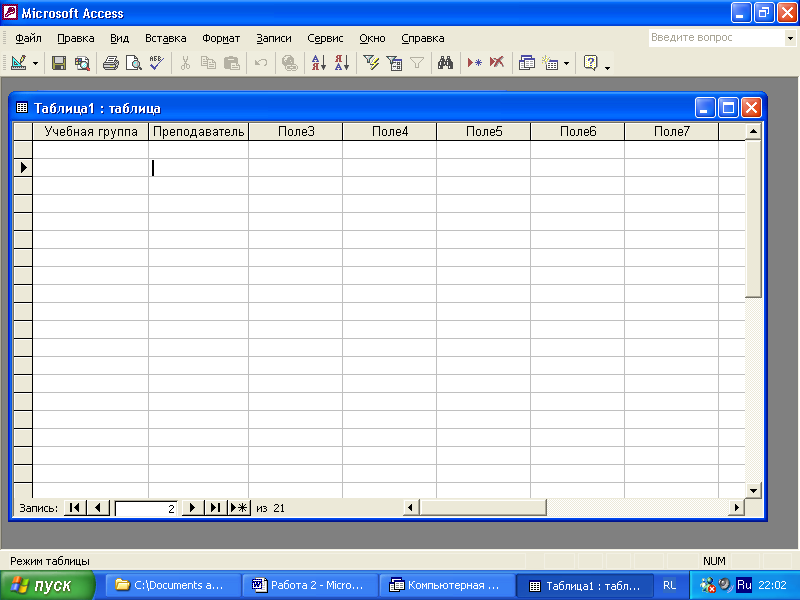Select the Поле3 column header
Viewport: 800px width, 600px height.
pos(296,132)
